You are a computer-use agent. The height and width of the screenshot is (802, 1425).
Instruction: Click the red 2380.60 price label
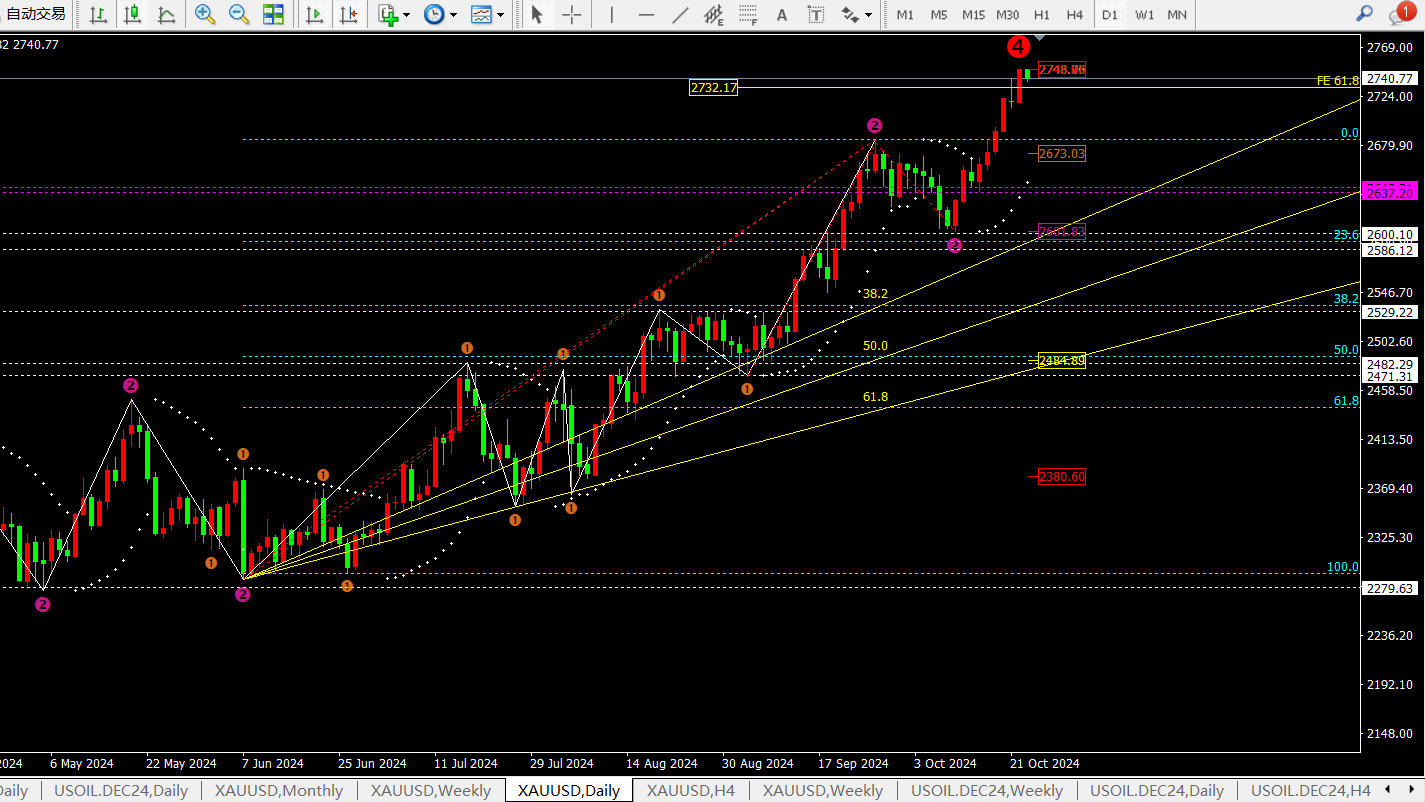[1062, 477]
